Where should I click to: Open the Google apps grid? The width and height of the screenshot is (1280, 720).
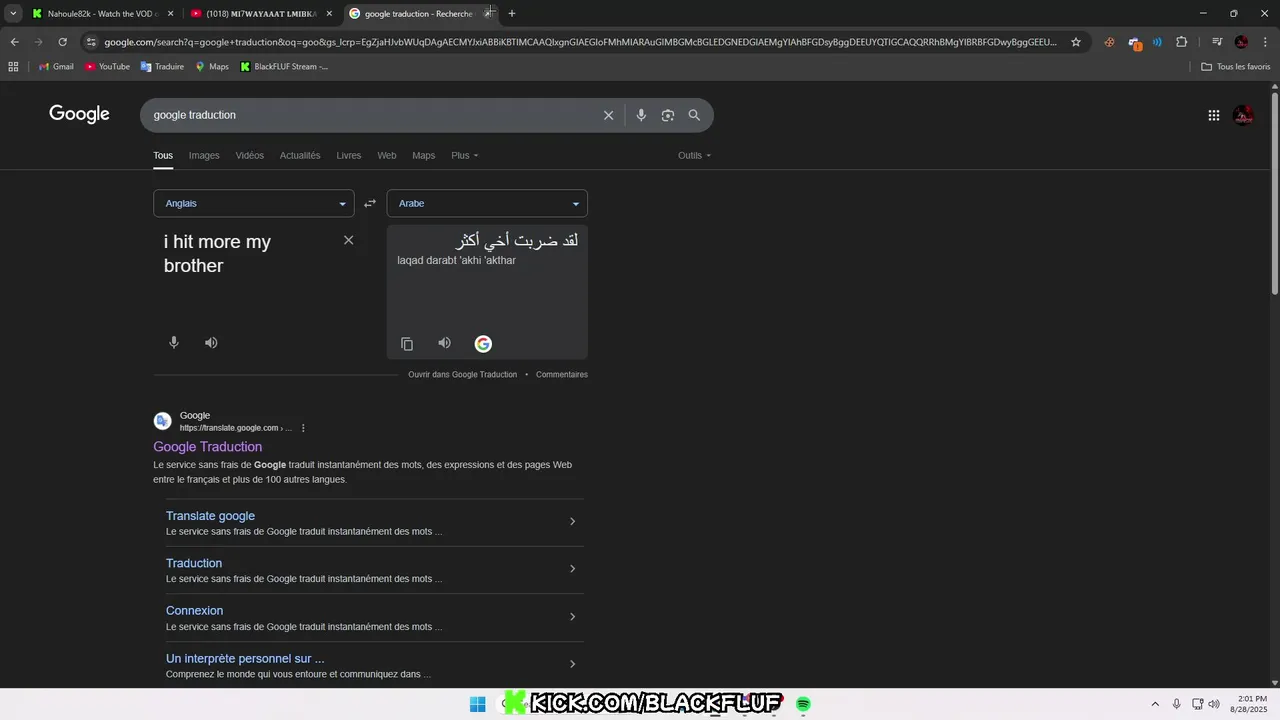1214,115
